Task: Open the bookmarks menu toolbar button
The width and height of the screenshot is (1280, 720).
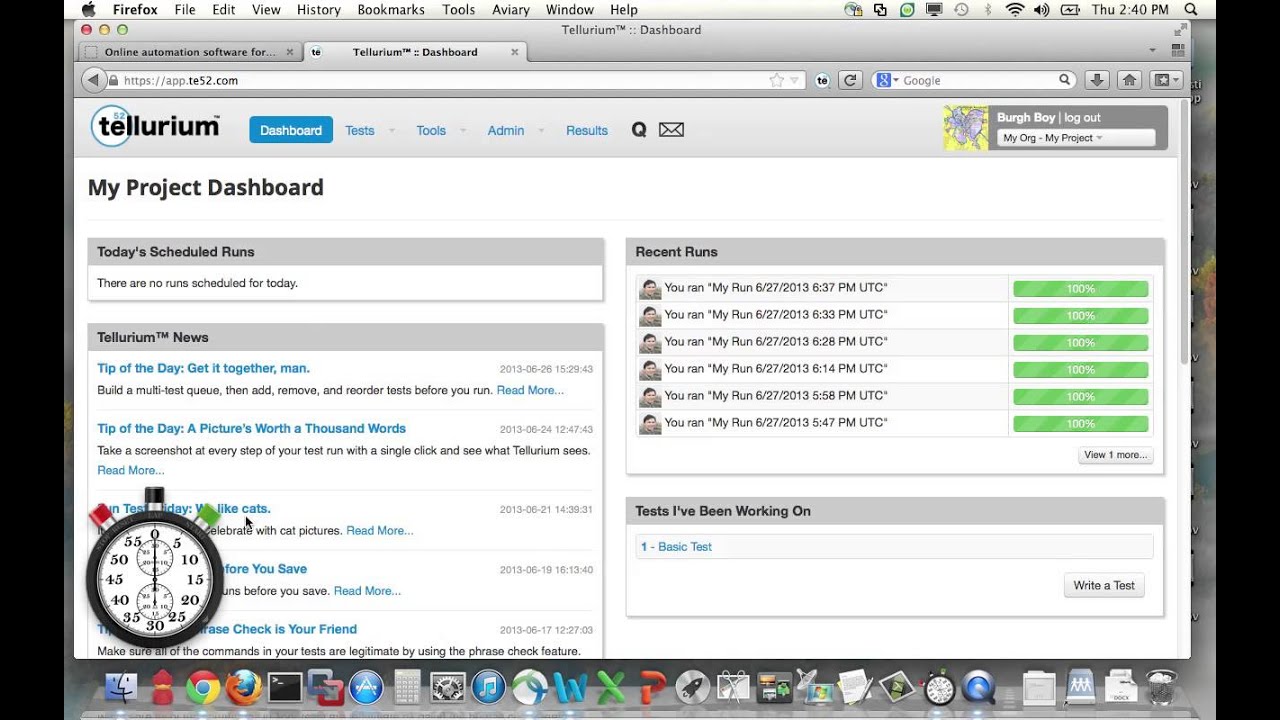Action: 1167,80
